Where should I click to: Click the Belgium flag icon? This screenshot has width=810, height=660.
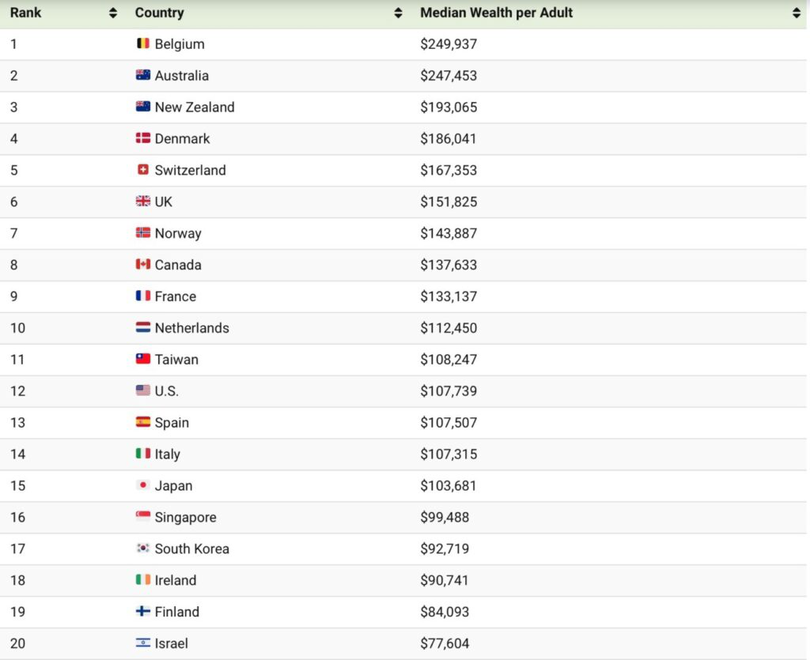(x=143, y=44)
